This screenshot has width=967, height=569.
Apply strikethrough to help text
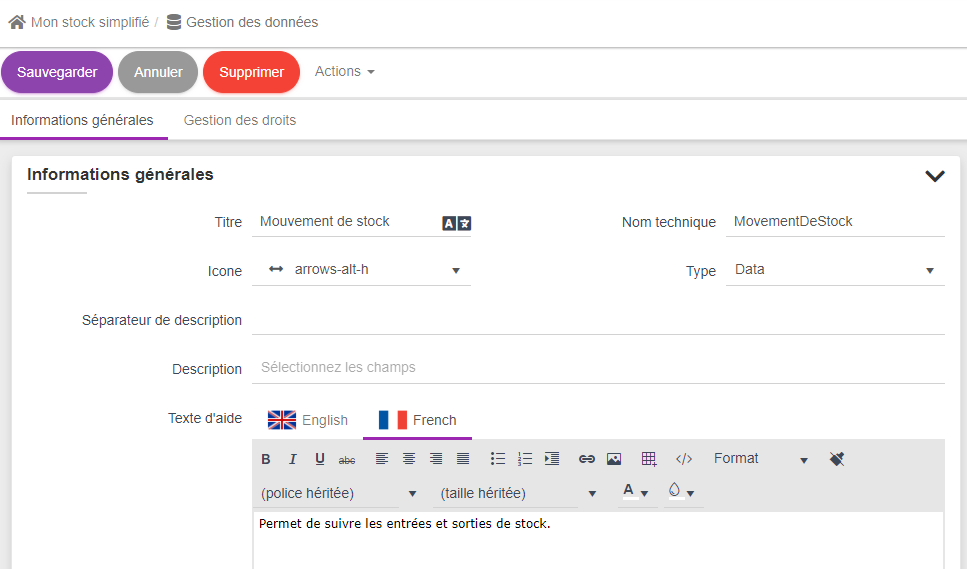(347, 459)
